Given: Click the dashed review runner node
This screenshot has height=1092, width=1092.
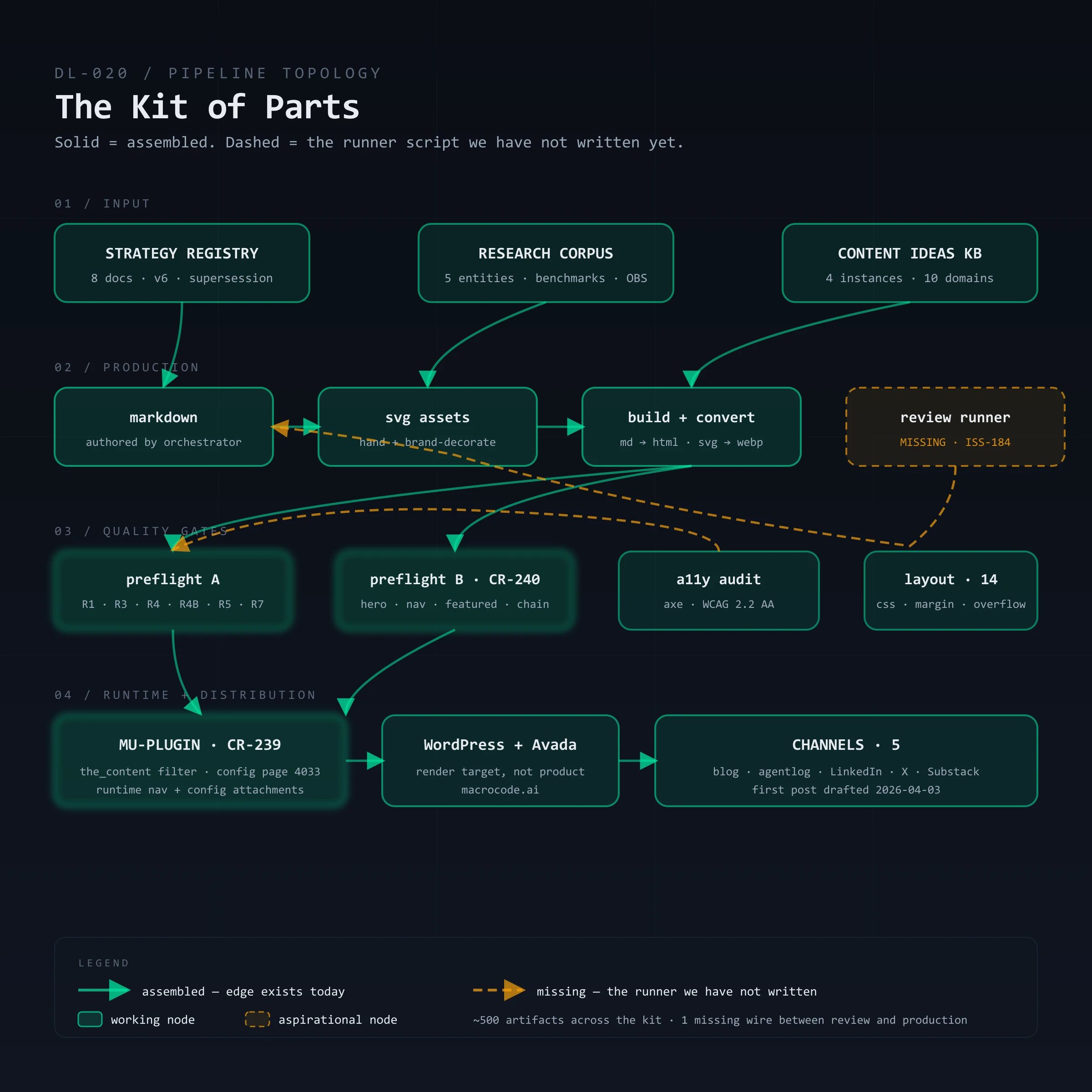Looking at the screenshot, I should click(955, 427).
